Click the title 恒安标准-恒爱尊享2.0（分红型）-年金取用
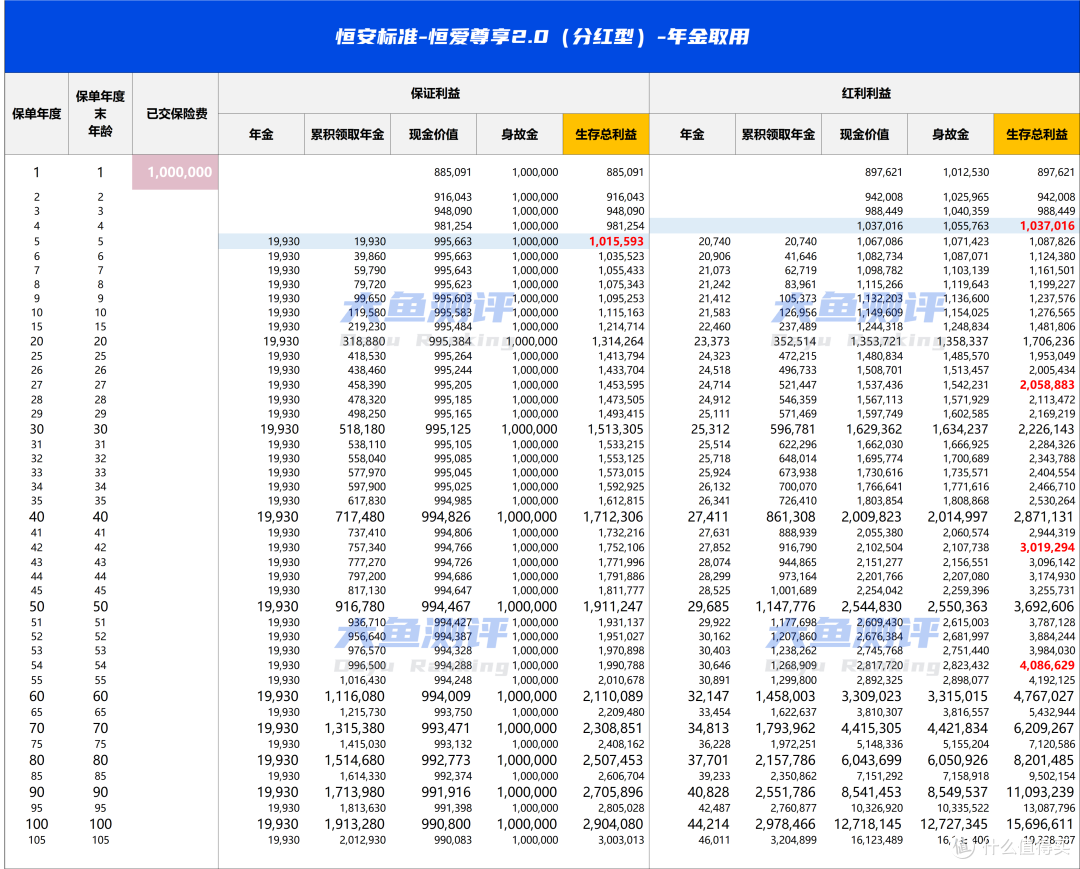 pos(542,36)
